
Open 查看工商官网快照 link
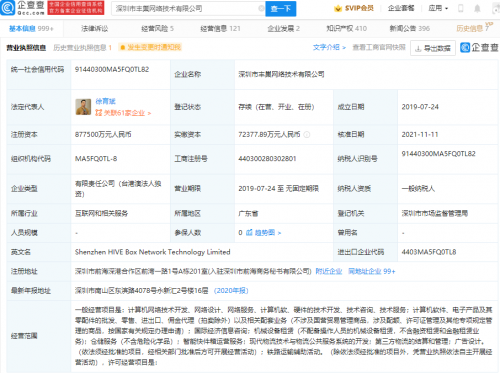(x=379, y=47)
